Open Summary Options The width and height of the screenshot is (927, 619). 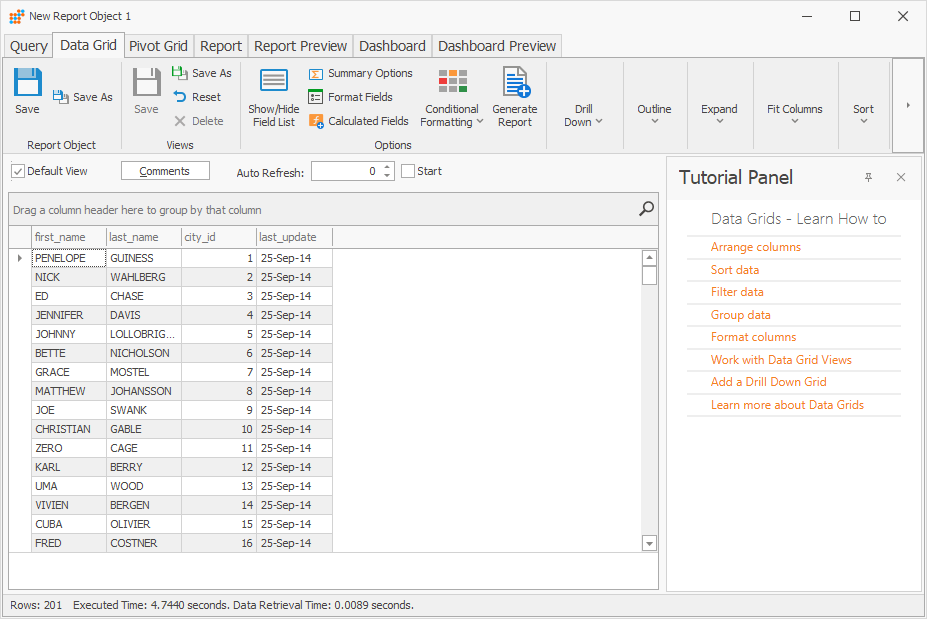pos(360,73)
